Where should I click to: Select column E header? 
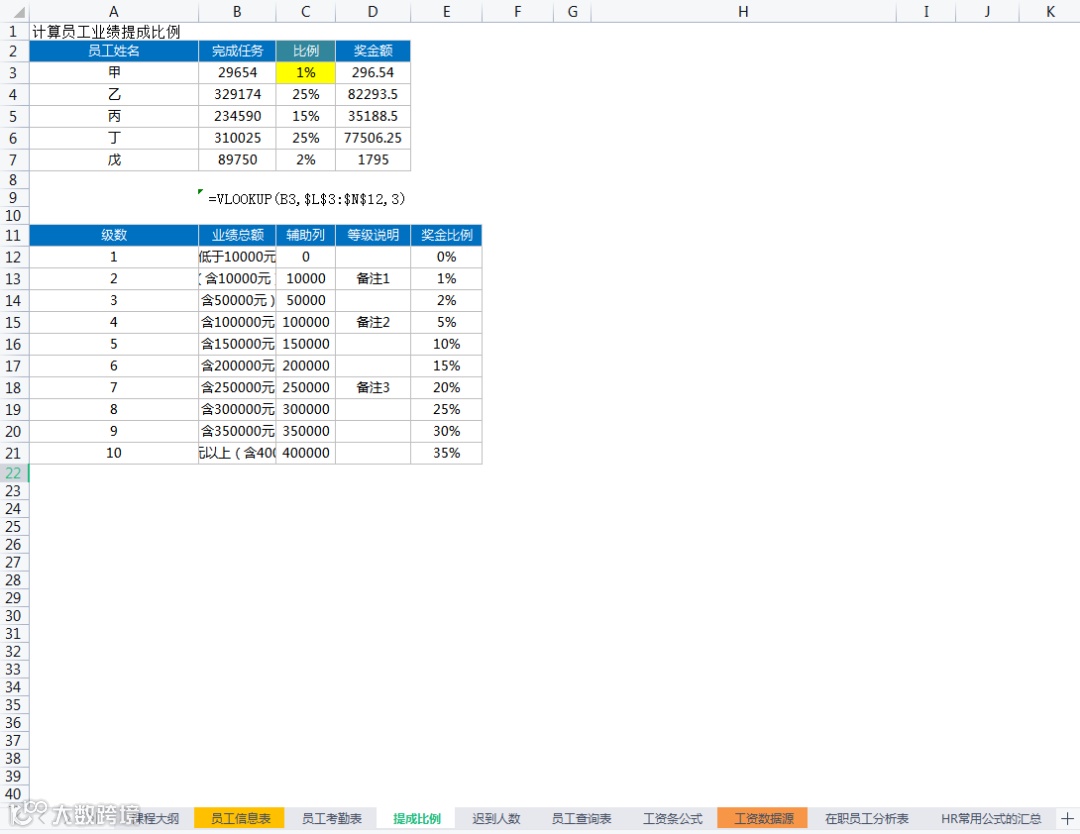(446, 12)
